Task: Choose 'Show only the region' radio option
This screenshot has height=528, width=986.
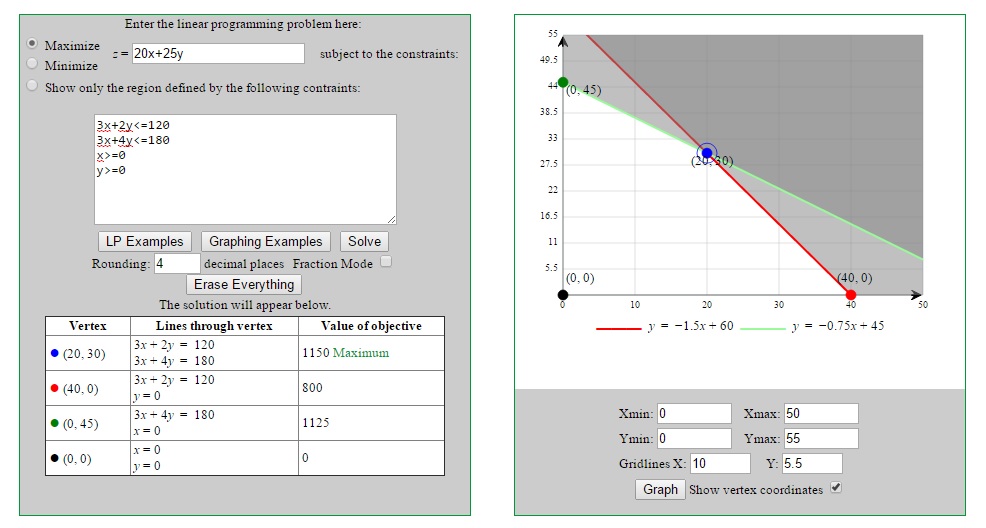Action: click(33, 87)
